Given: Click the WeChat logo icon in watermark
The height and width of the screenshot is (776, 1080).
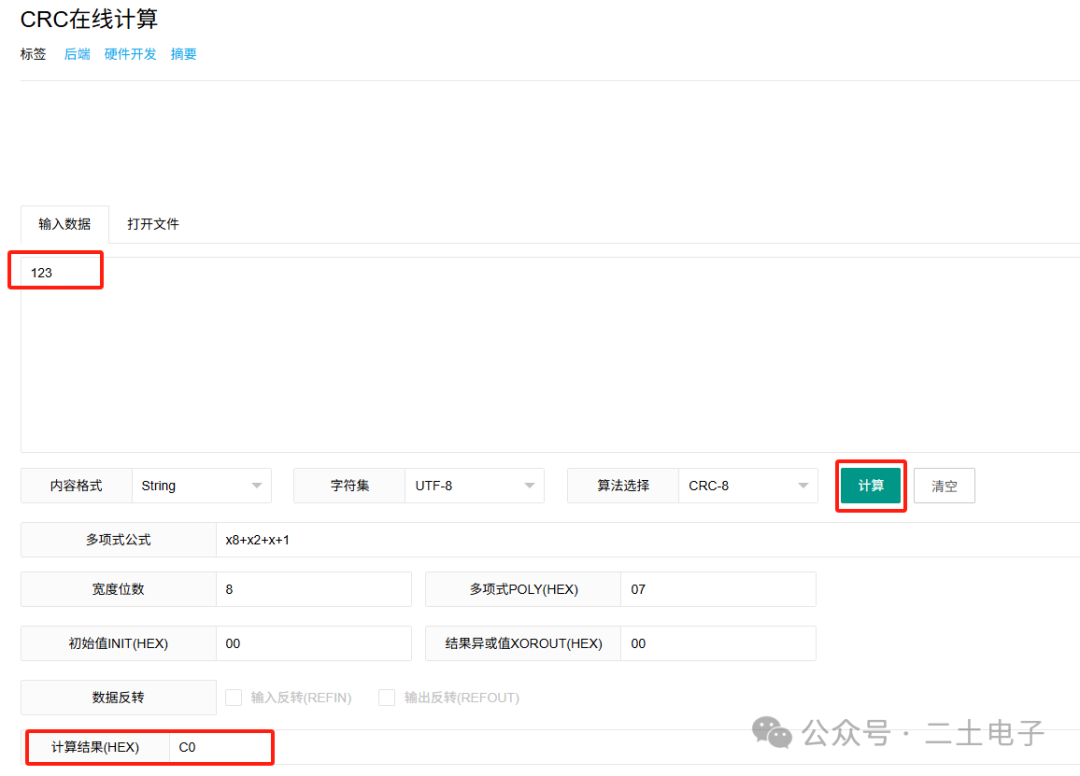Looking at the screenshot, I should point(772,732).
